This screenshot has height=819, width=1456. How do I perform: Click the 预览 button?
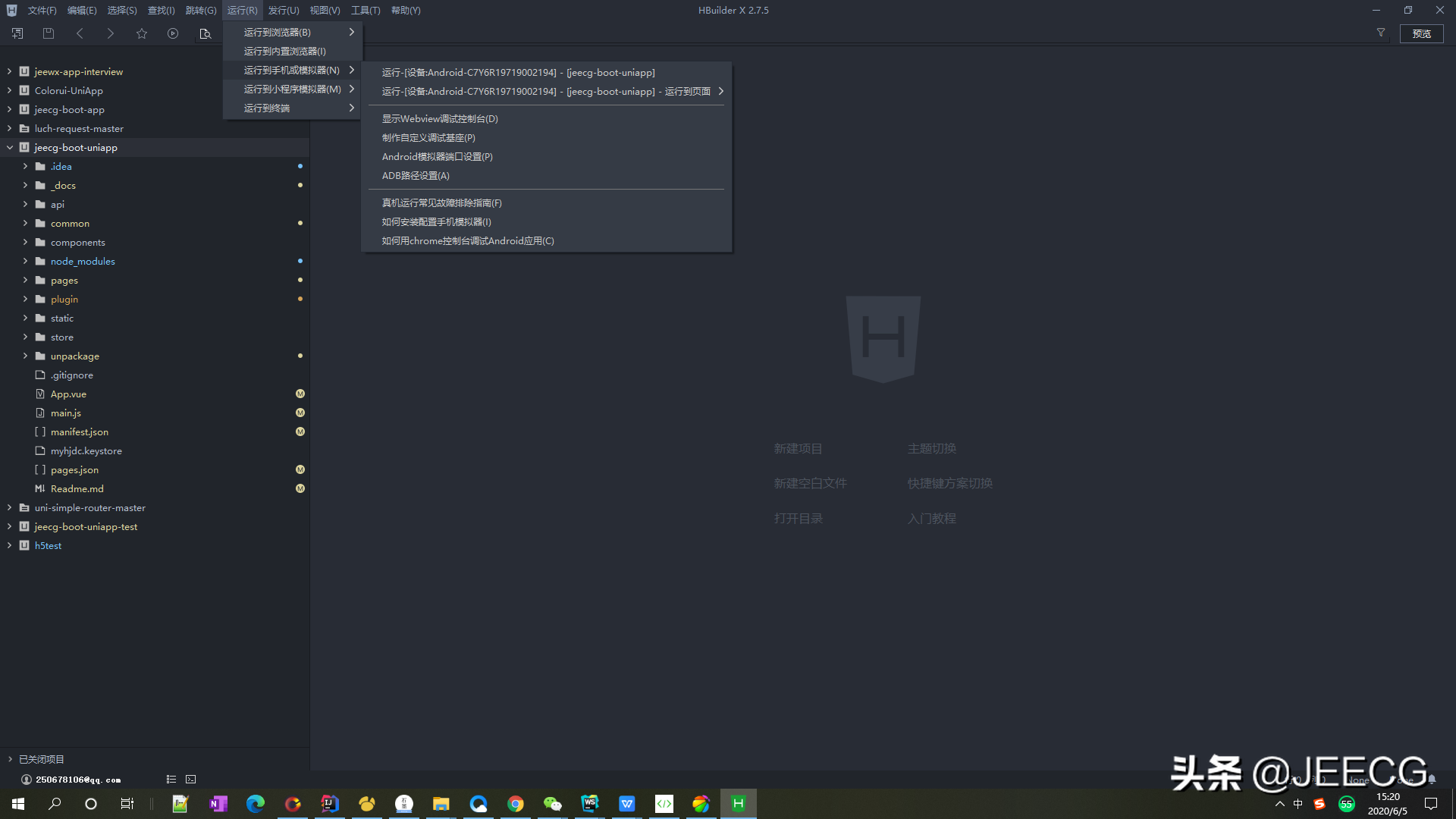pos(1421,33)
